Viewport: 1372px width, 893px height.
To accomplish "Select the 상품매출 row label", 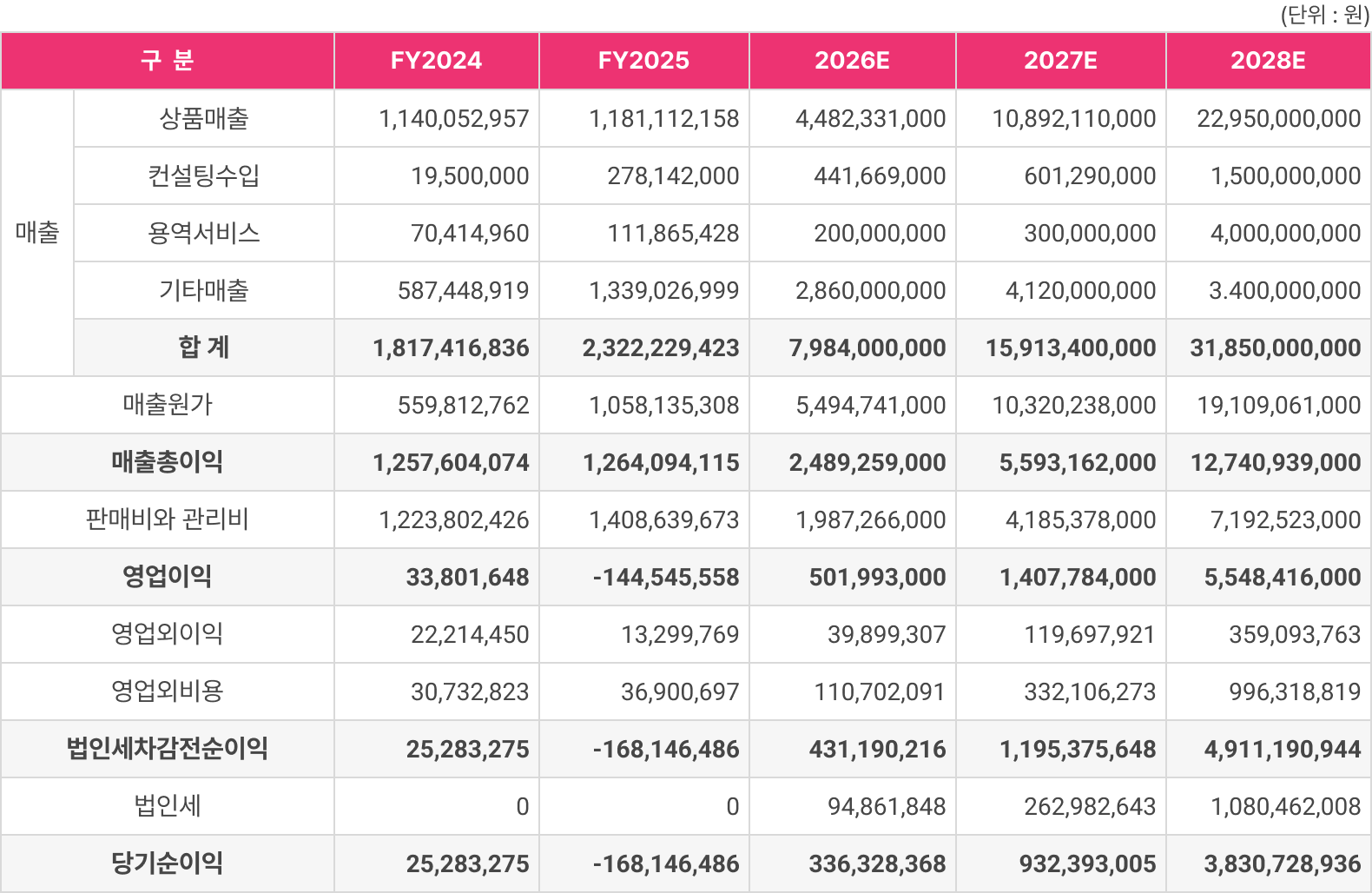I will (x=203, y=118).
